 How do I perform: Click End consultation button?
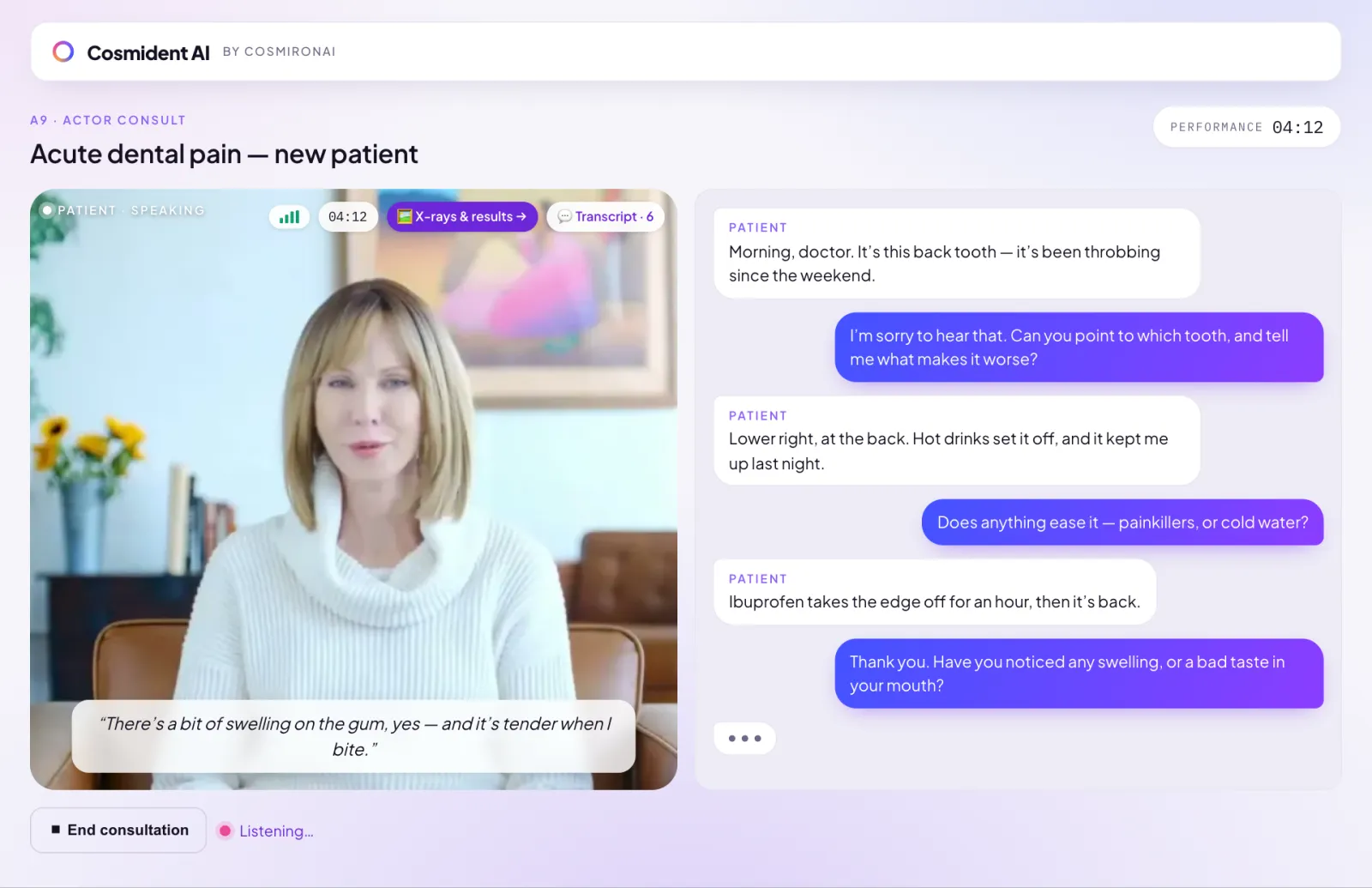(118, 830)
